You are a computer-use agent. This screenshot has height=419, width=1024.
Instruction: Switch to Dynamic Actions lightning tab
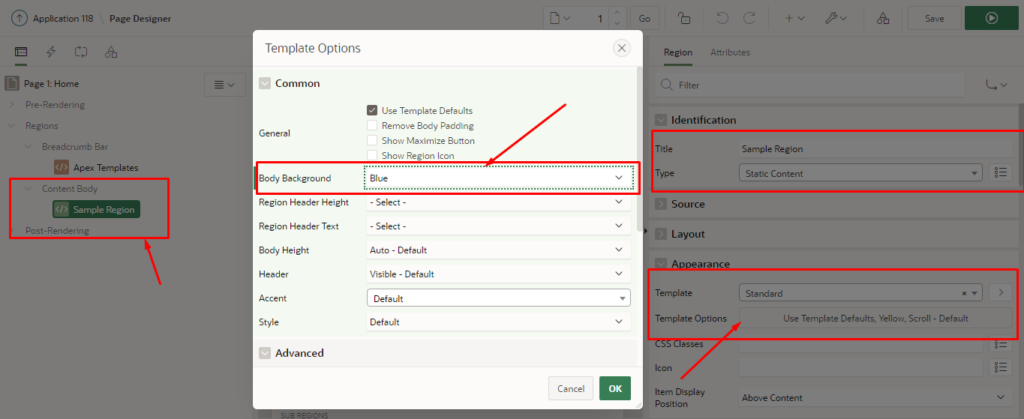pyautogui.click(x=51, y=51)
